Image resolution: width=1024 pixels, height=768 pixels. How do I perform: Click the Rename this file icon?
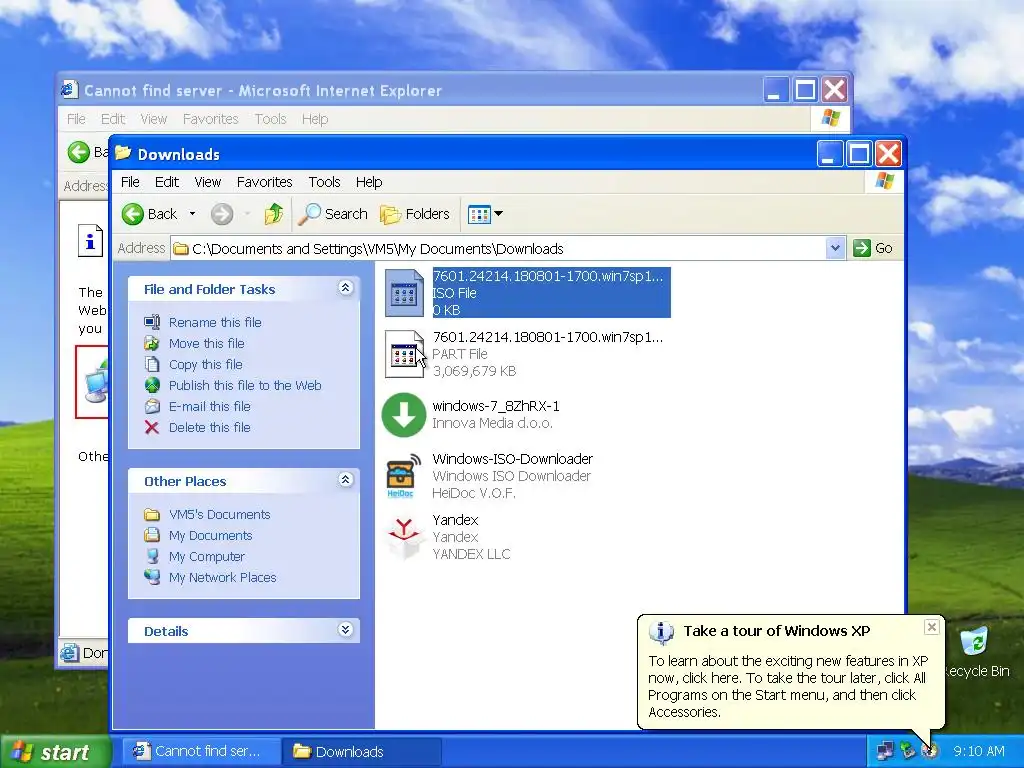click(x=152, y=322)
